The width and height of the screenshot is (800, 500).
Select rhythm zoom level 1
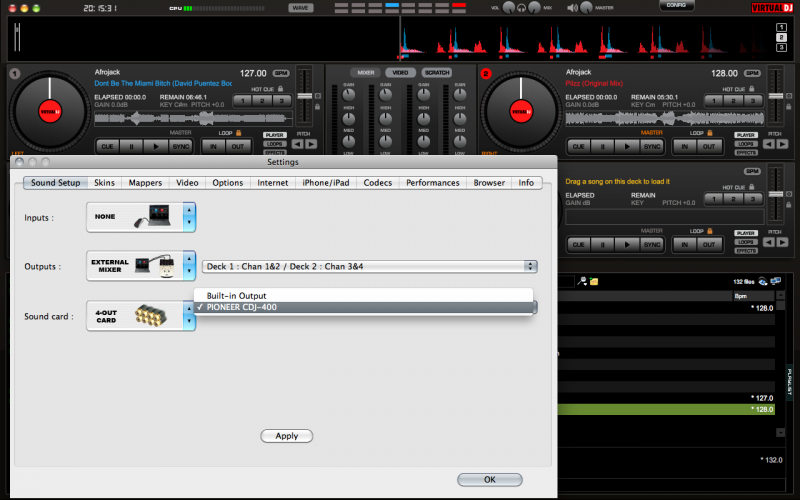[781, 28]
